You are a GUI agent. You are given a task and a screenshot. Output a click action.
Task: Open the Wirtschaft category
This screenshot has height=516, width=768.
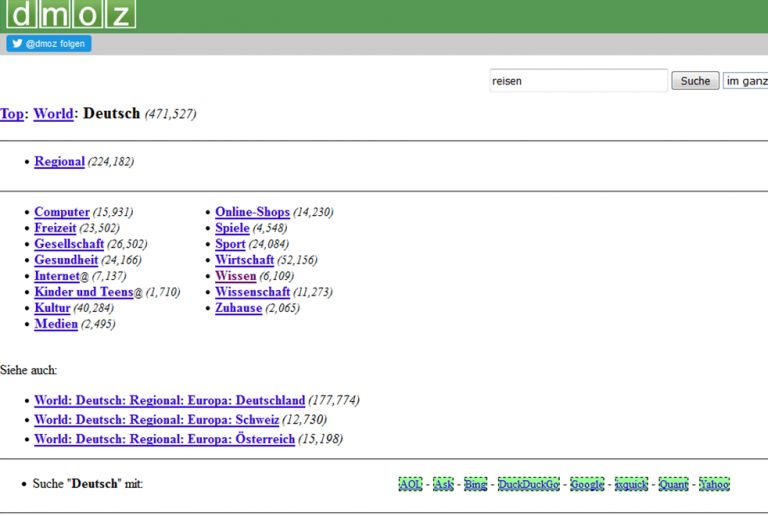[x=244, y=260]
